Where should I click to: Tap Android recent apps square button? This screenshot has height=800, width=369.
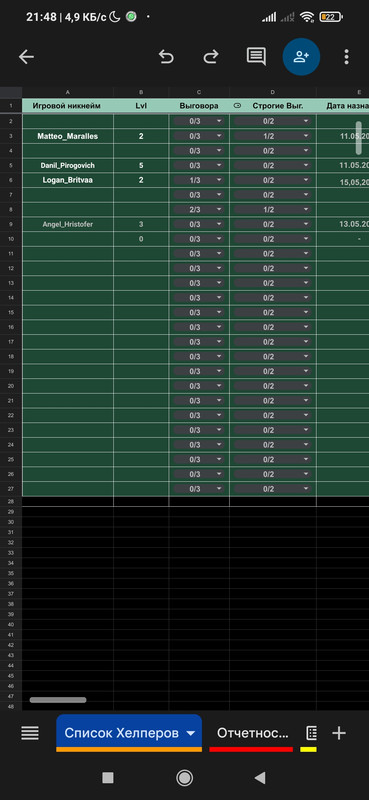pos(108,778)
